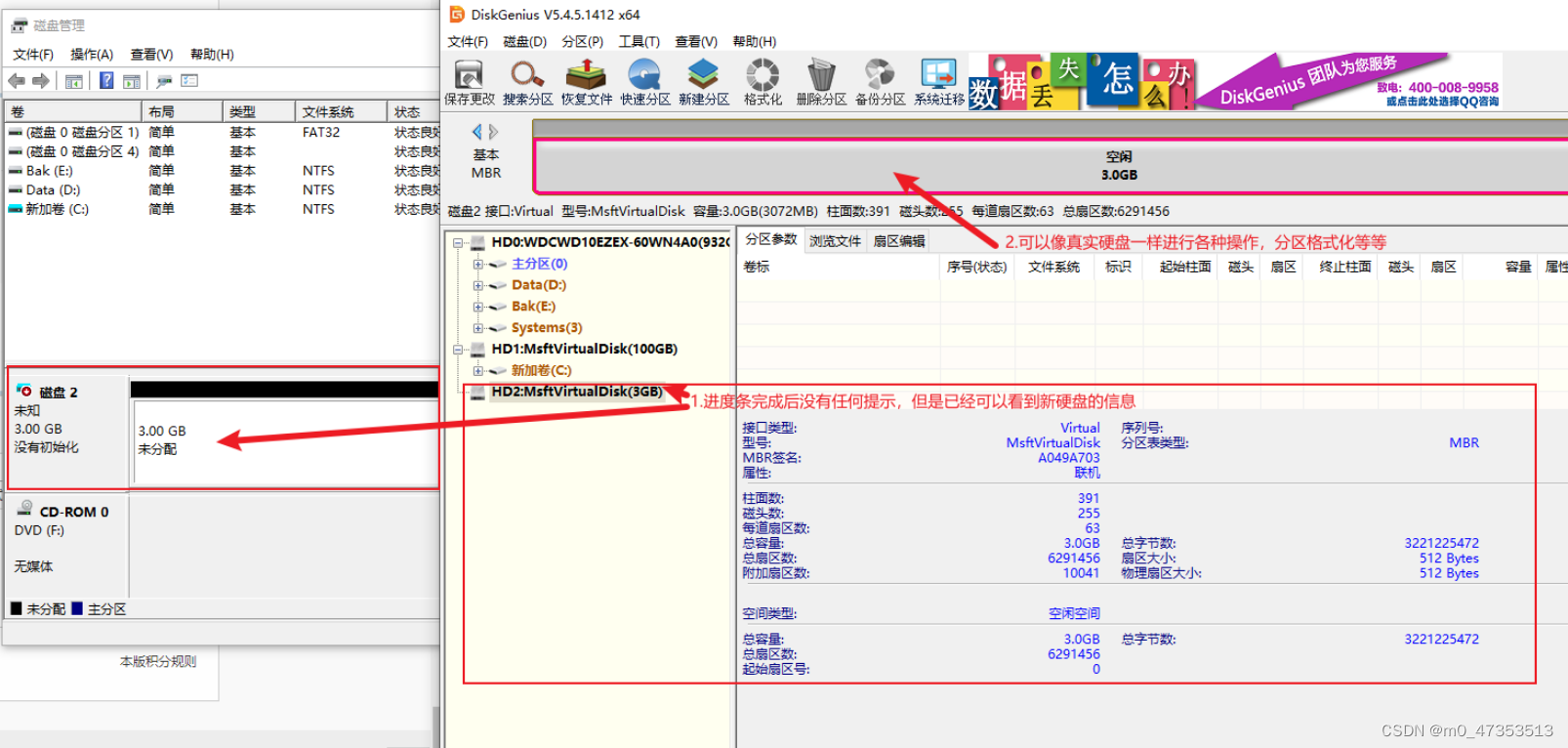Click the DiskGenius title bar app icon
The width and height of the screenshot is (1568, 748).
tap(457, 14)
